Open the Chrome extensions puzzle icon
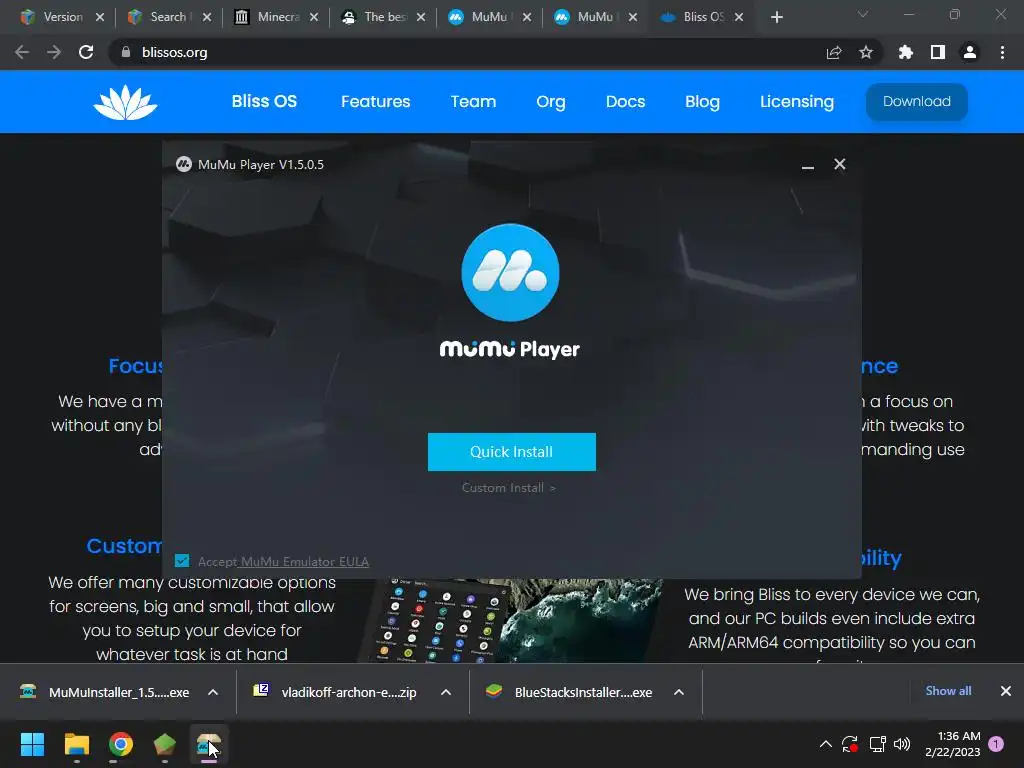Screen dimensions: 1024x768 point(905,52)
